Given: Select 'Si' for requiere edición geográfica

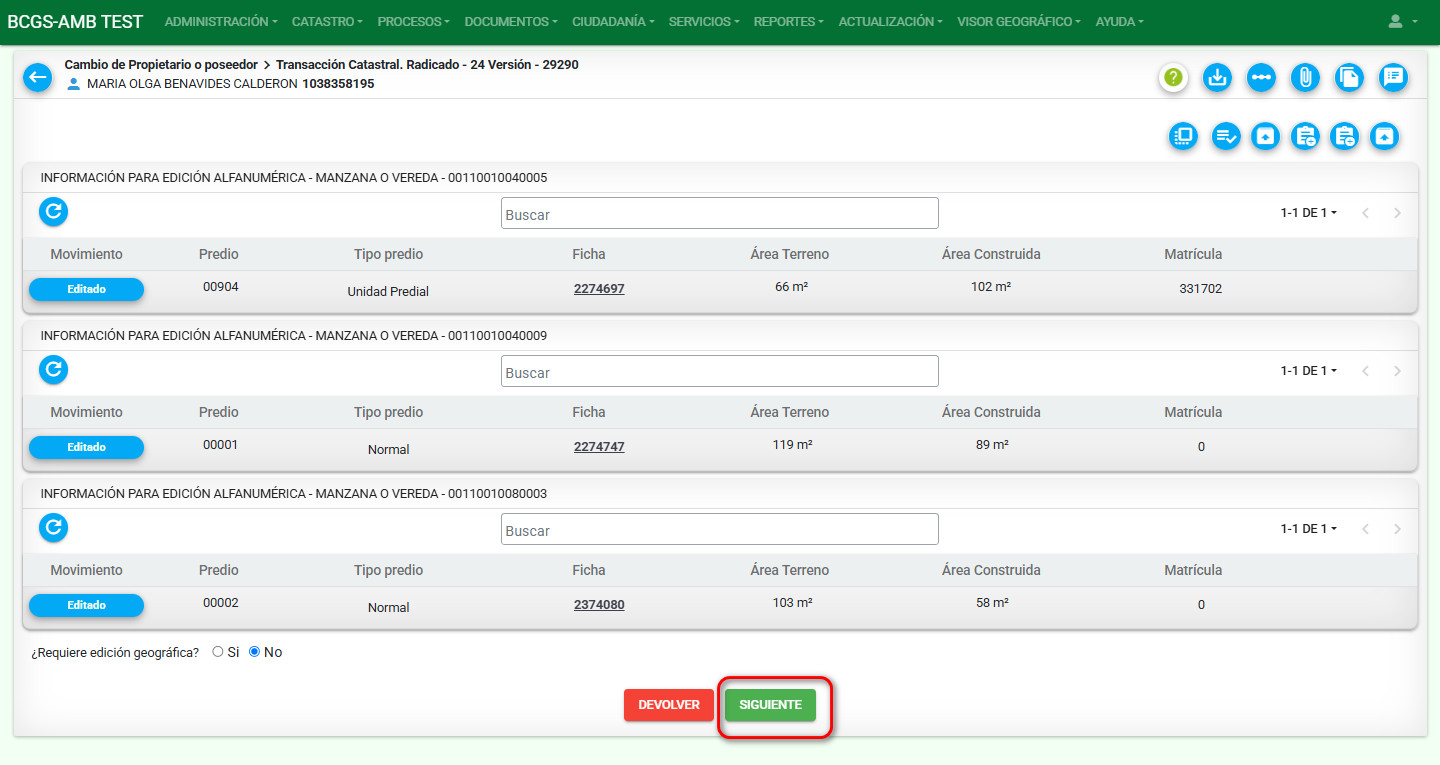Looking at the screenshot, I should (x=218, y=652).
